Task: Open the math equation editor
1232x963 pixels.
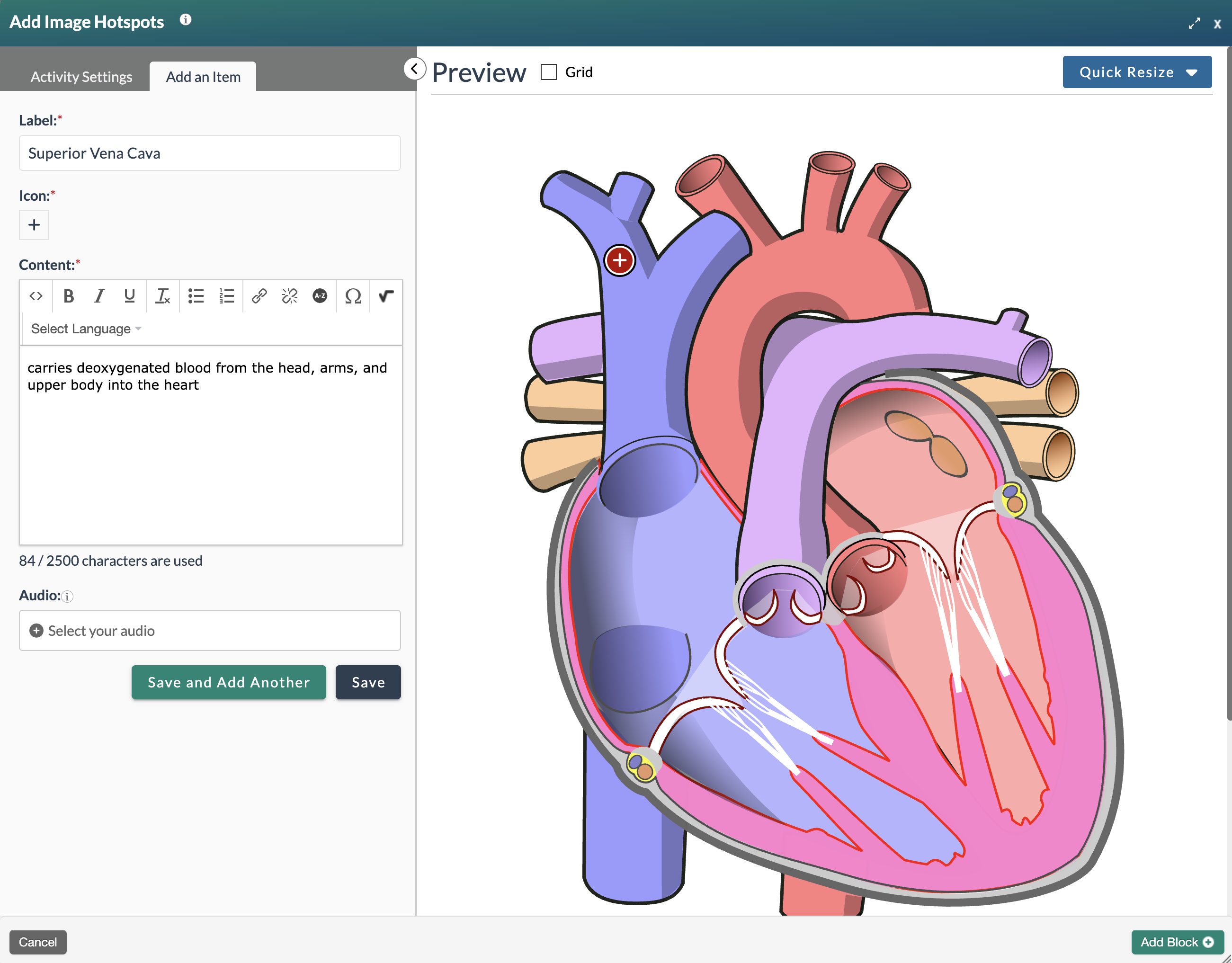Action: tap(386, 295)
